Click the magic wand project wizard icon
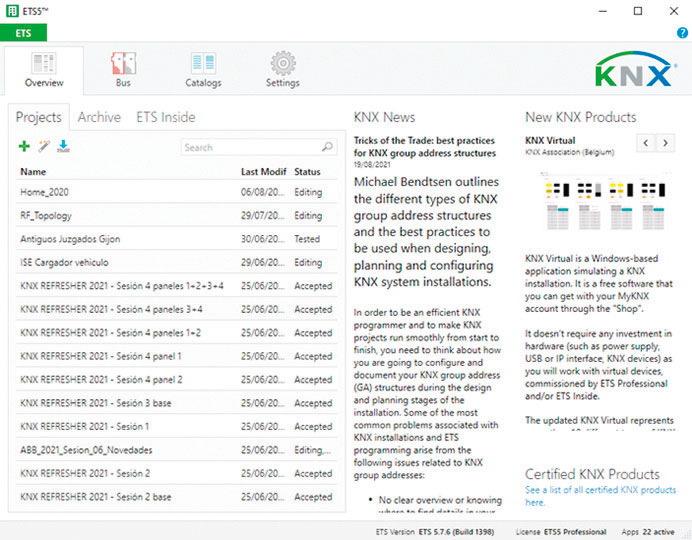The height and width of the screenshot is (540, 692). pos(44,146)
